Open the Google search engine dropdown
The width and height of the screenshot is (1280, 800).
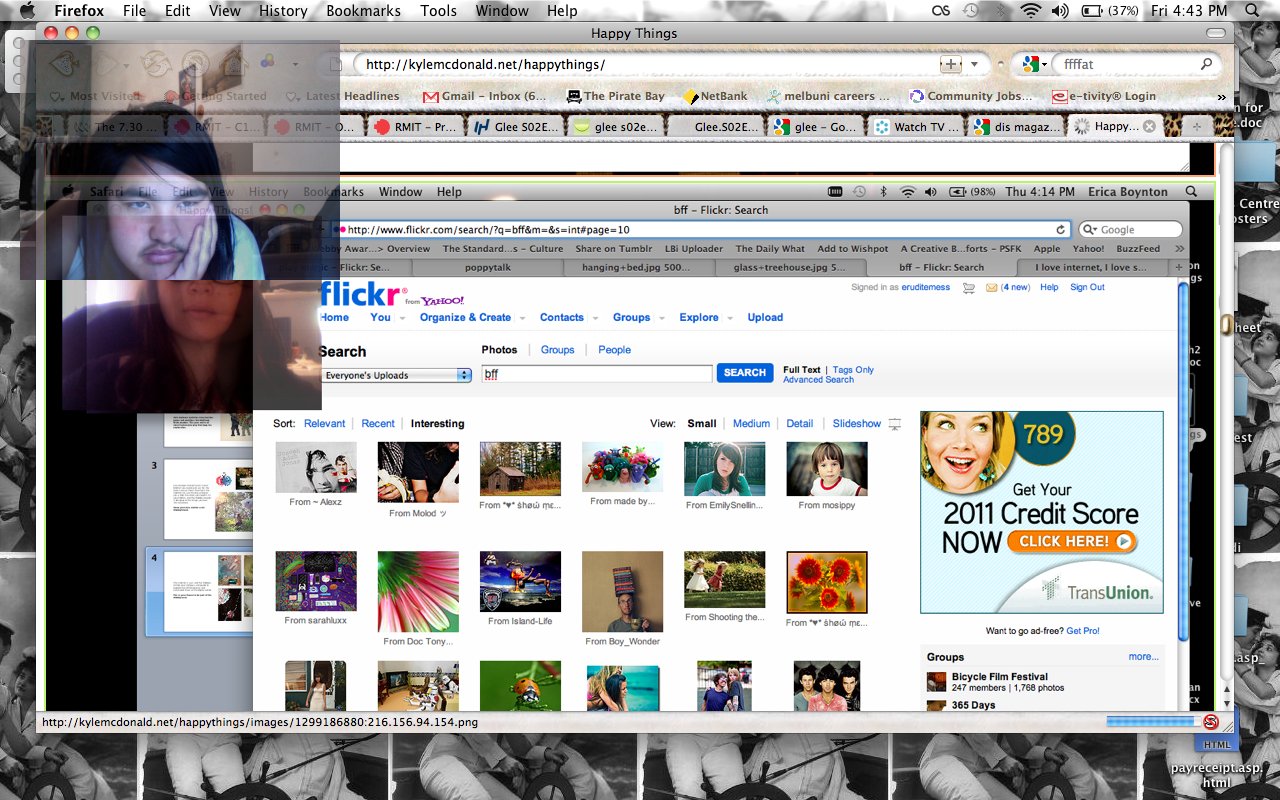[x=1034, y=64]
